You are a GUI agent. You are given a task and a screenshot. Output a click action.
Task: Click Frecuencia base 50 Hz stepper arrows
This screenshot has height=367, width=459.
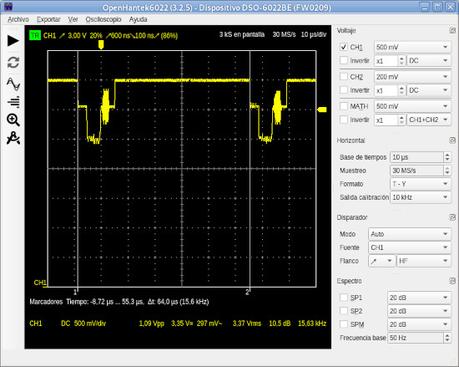click(447, 338)
